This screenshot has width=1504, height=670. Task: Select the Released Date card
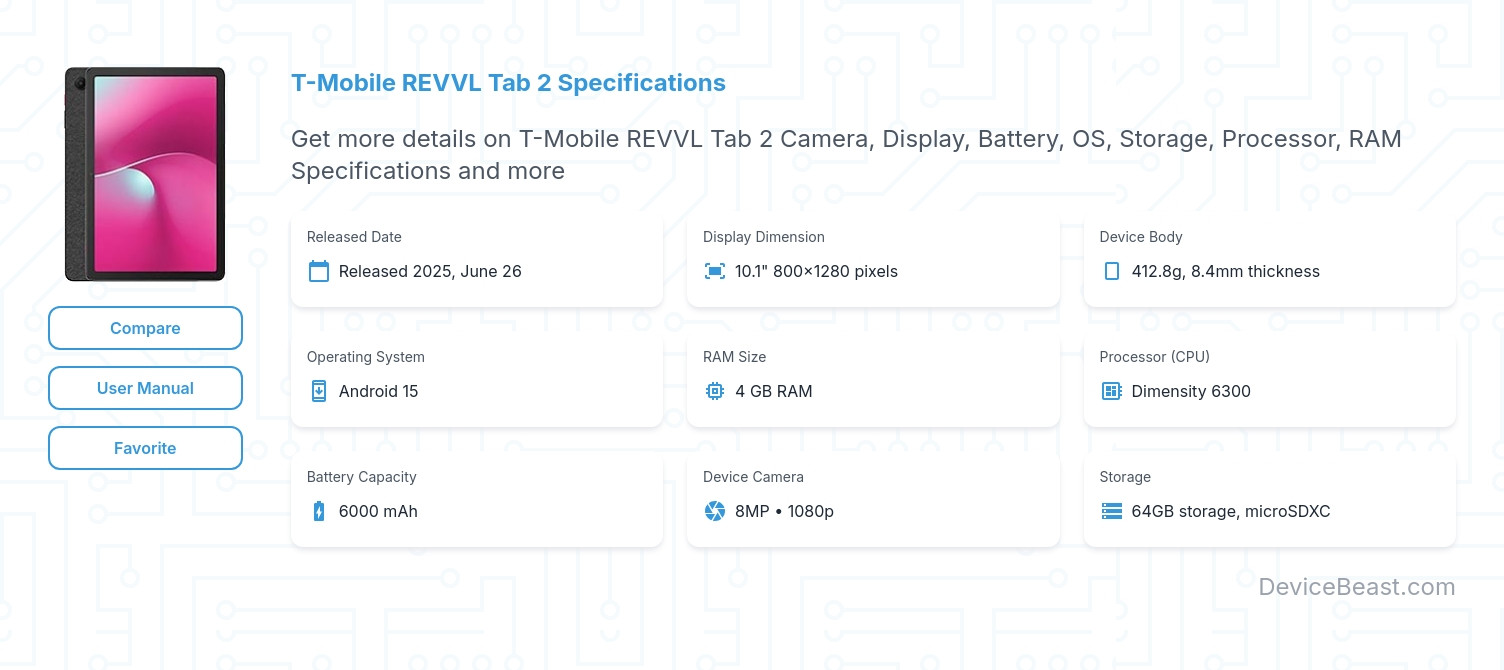[477, 258]
